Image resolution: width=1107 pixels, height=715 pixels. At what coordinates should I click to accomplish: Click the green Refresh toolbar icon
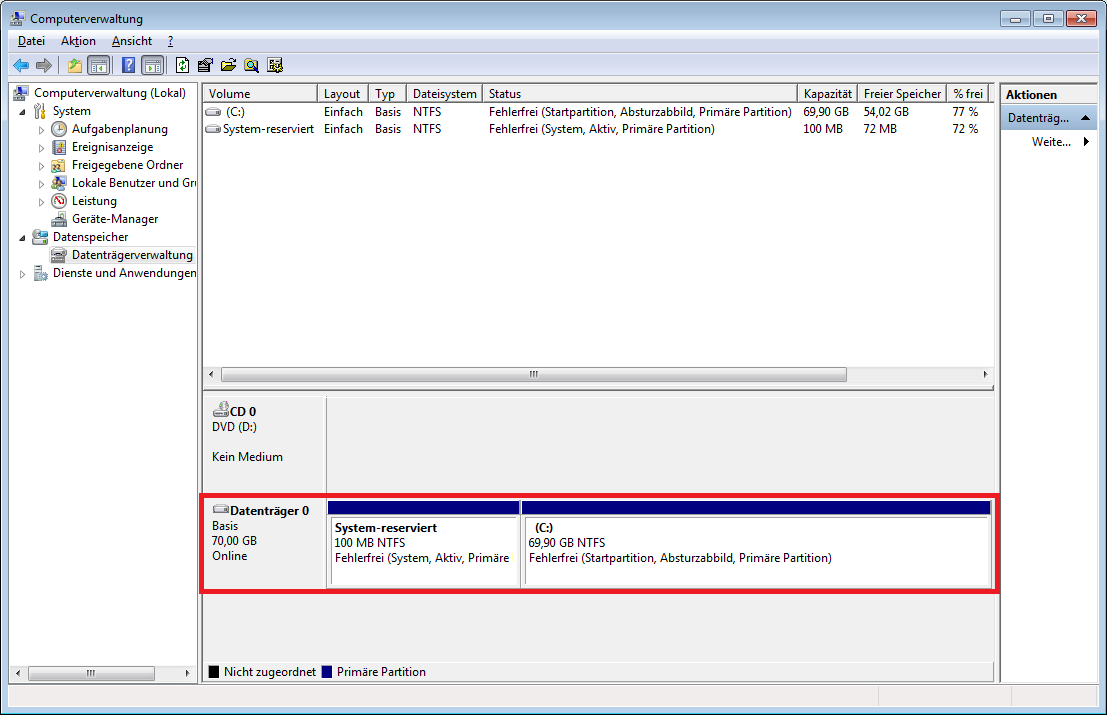point(182,66)
